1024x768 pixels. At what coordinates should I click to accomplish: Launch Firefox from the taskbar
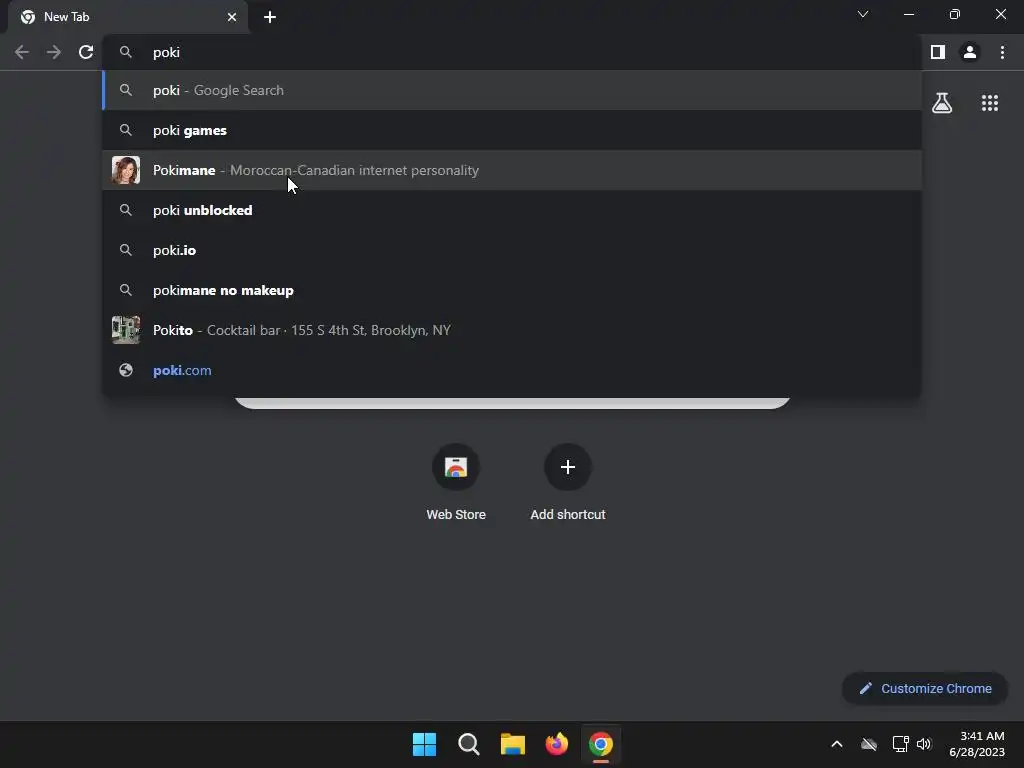556,744
